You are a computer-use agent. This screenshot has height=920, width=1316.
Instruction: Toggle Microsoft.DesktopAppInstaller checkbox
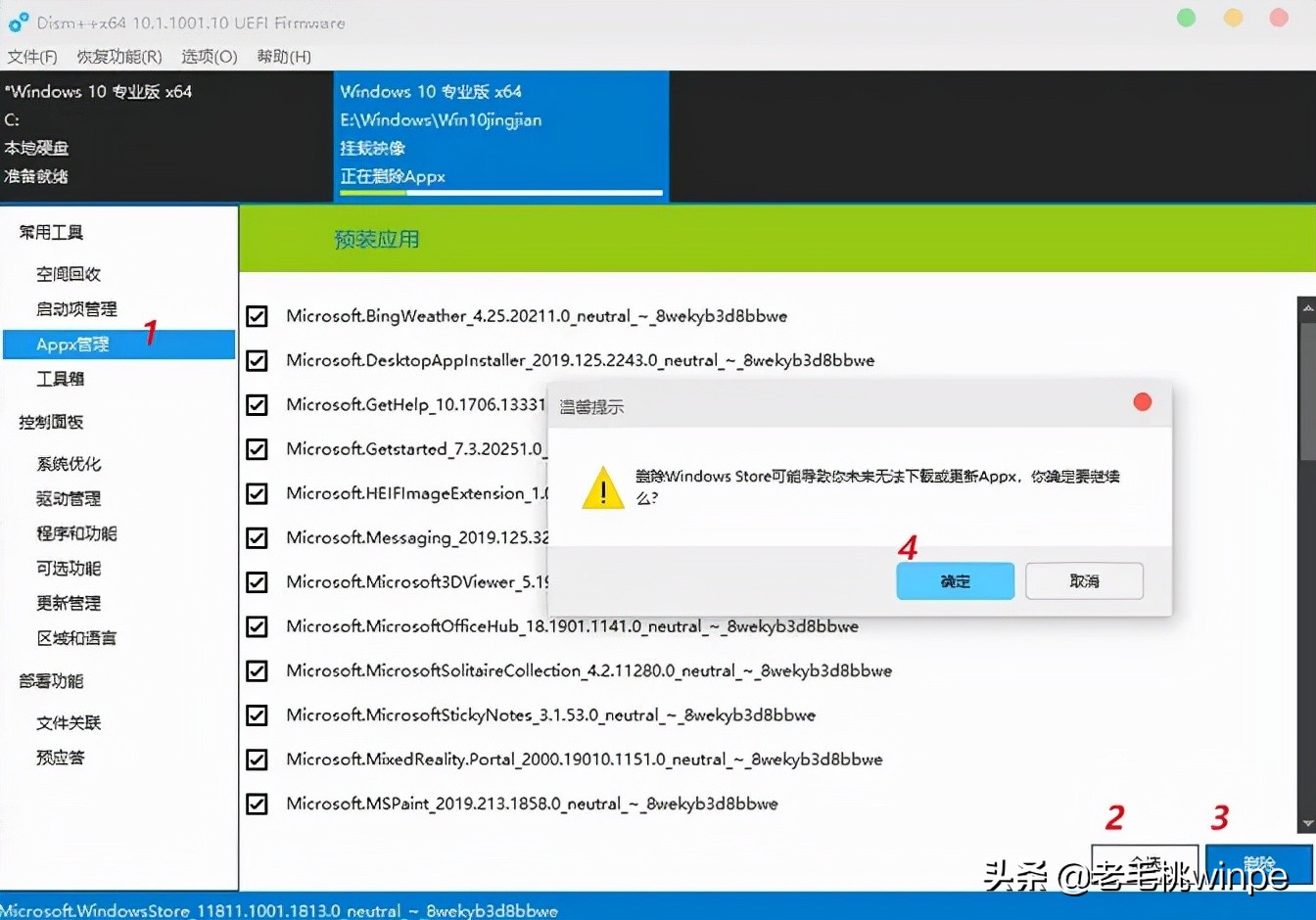(257, 360)
